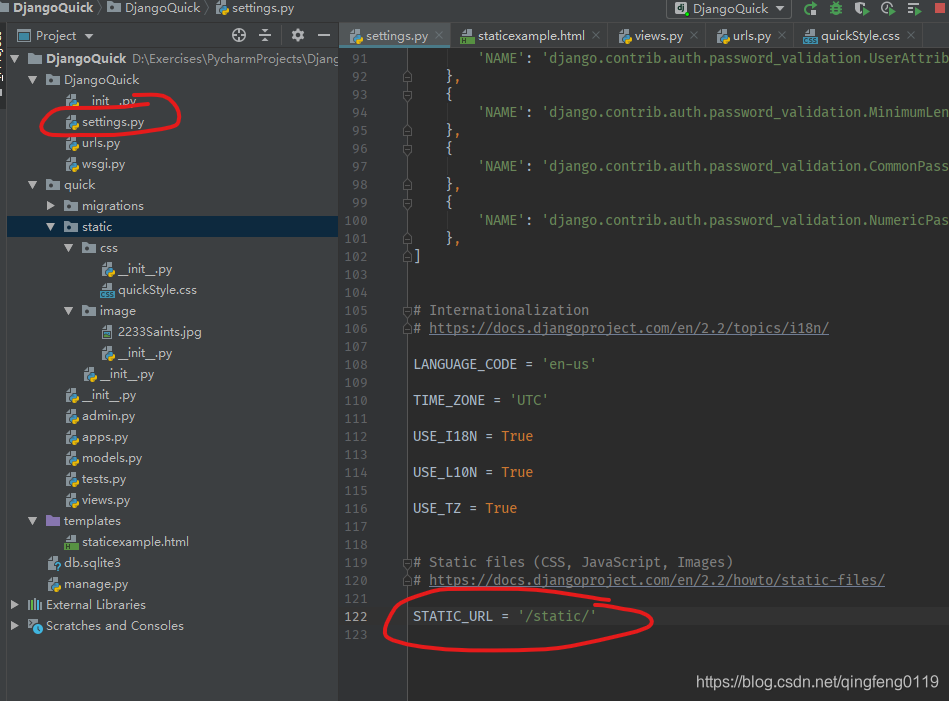This screenshot has height=701, width=949.
Task: Select wsgi.py in project tree
Action: click(x=103, y=164)
